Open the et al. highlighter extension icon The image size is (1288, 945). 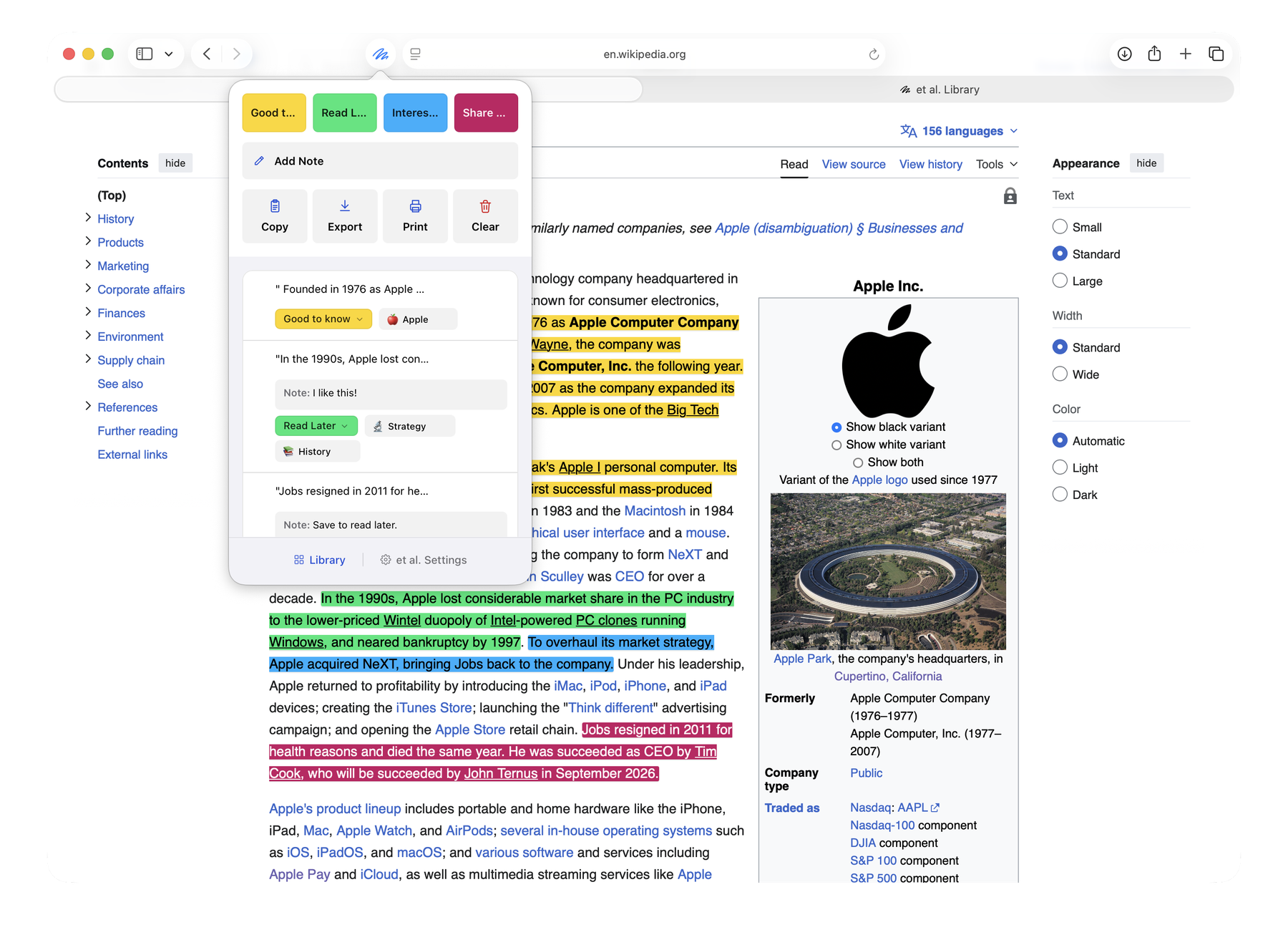[x=381, y=54]
